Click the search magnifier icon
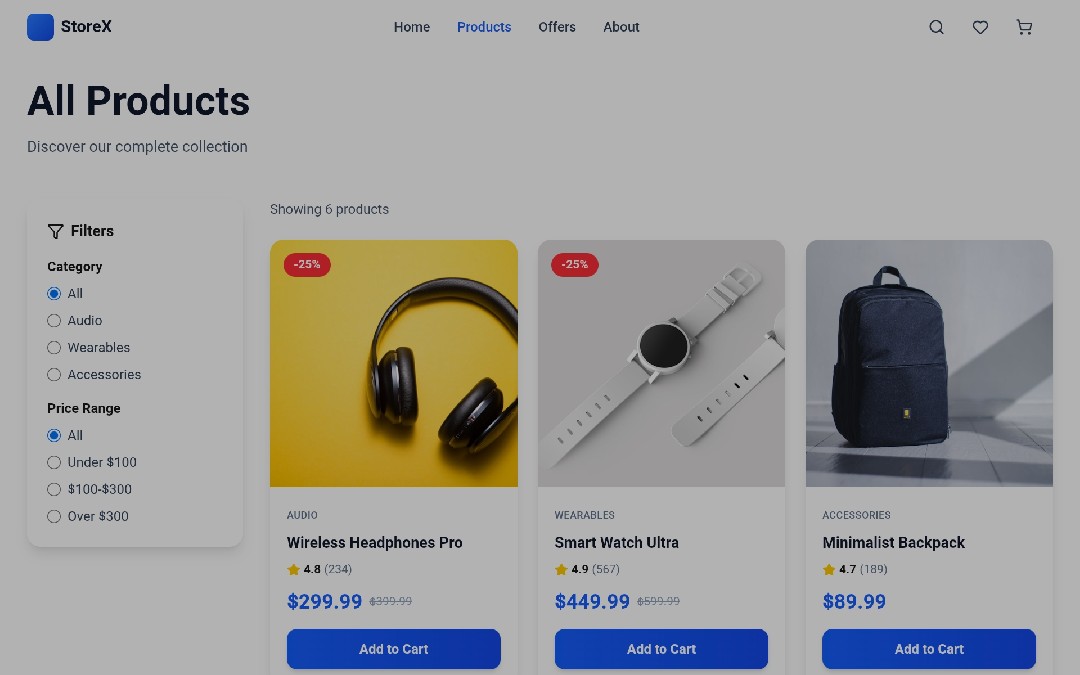Viewport: 1080px width, 675px height. click(936, 27)
